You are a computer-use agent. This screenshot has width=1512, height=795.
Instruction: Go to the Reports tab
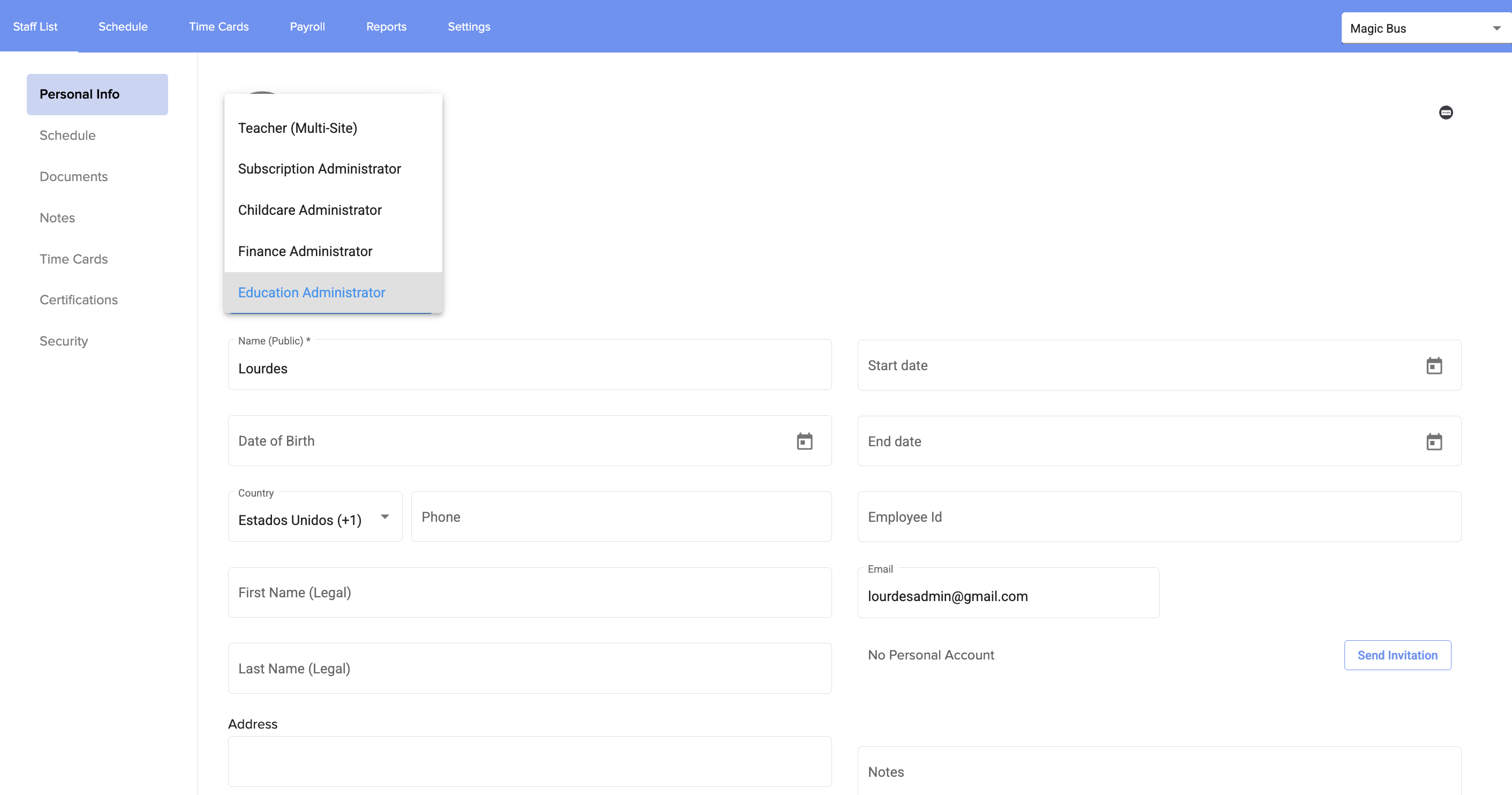click(x=386, y=26)
